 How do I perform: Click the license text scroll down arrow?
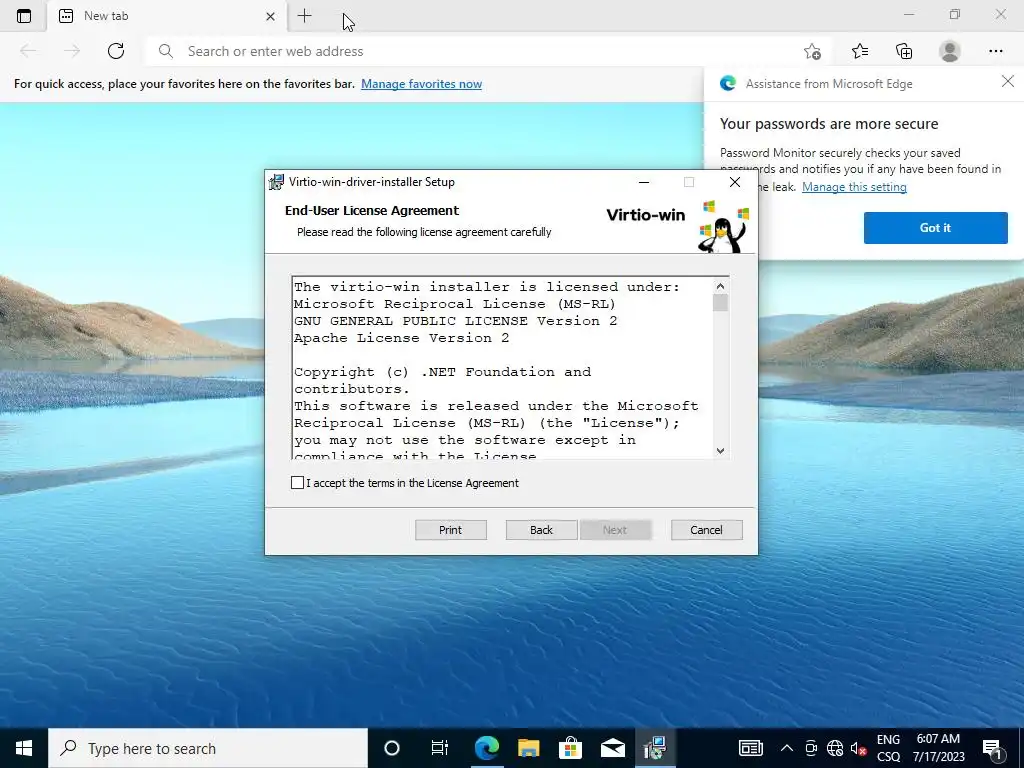(720, 450)
